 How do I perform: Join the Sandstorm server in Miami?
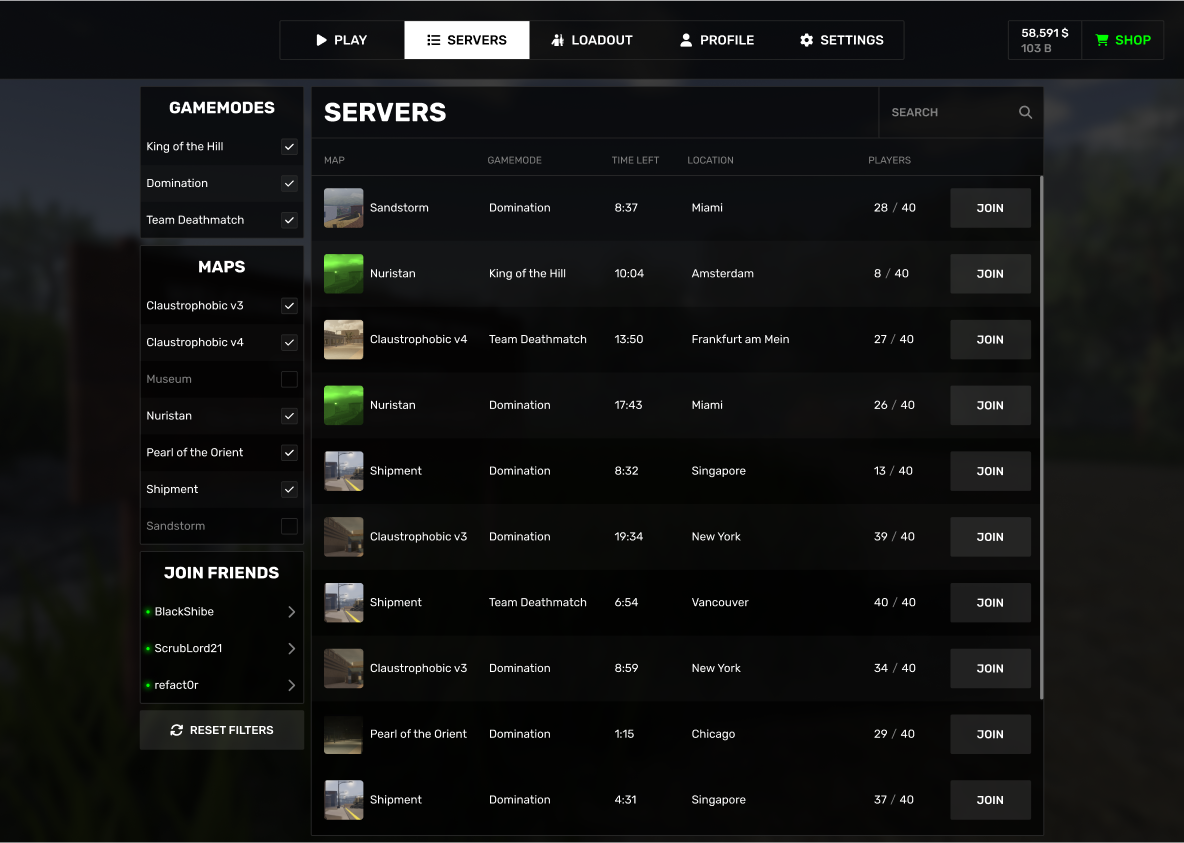tap(989, 207)
